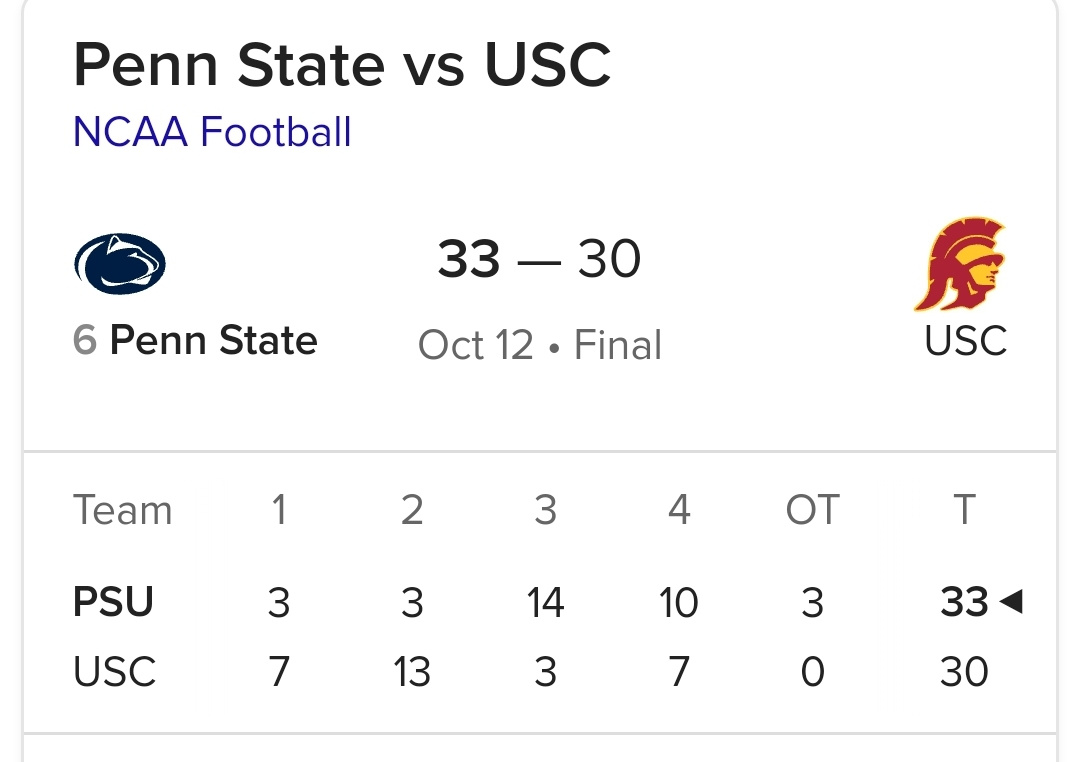This screenshot has width=1080, height=762.
Task: Click the 33 — 30 final score
Action: [x=539, y=260]
